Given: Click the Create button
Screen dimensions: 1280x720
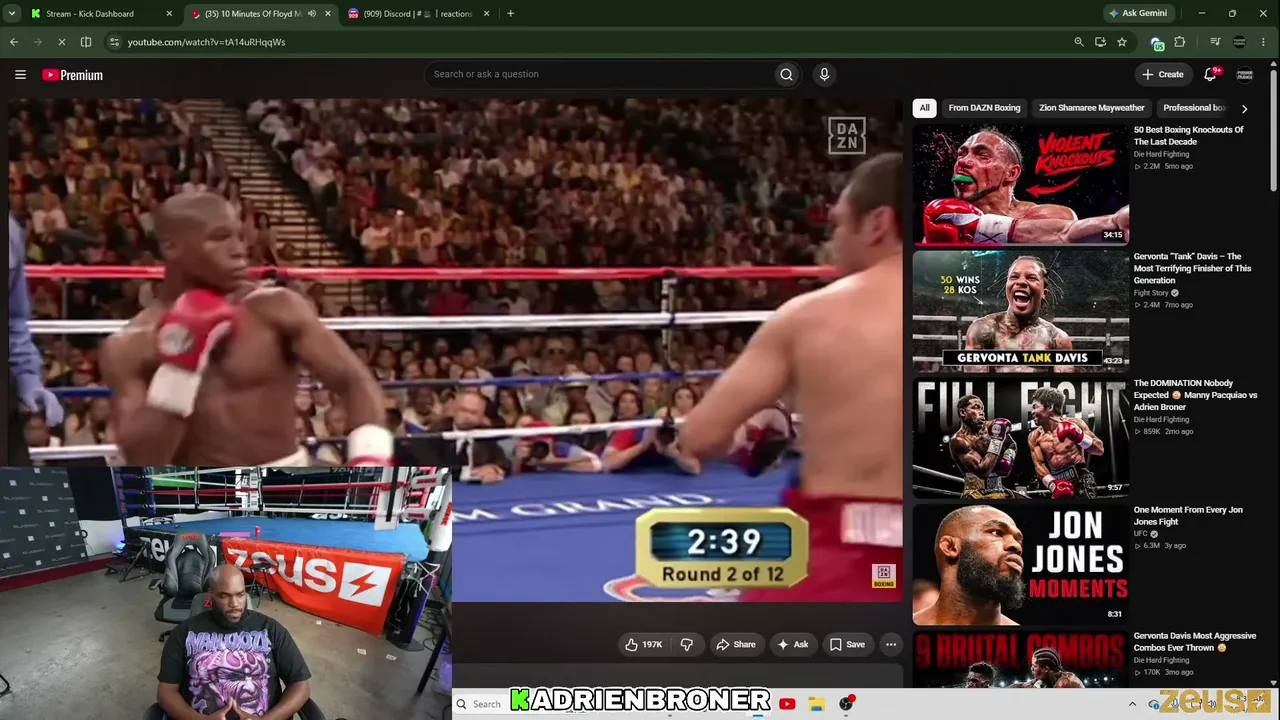Looking at the screenshot, I should pyautogui.click(x=1163, y=74).
